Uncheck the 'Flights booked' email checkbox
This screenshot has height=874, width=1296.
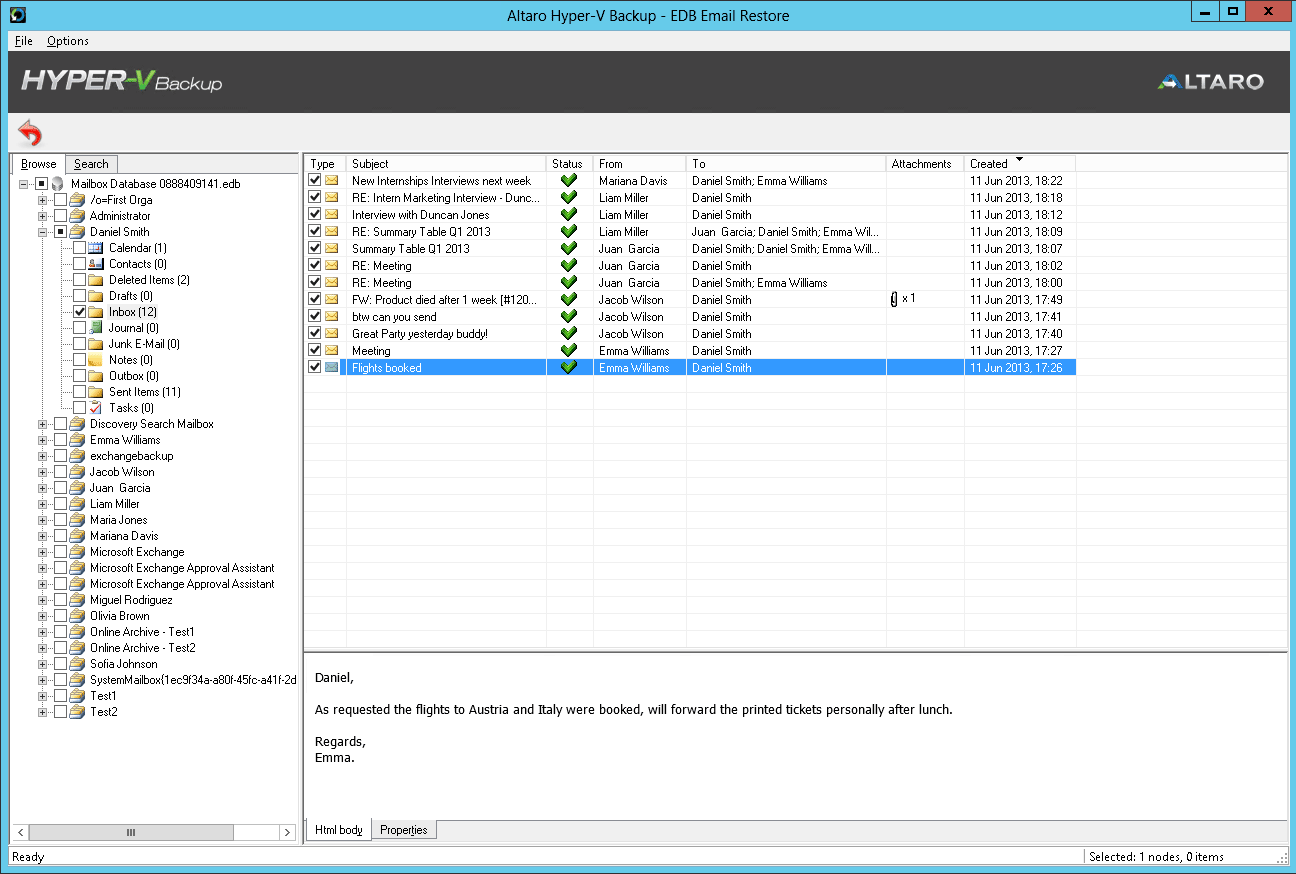click(315, 368)
